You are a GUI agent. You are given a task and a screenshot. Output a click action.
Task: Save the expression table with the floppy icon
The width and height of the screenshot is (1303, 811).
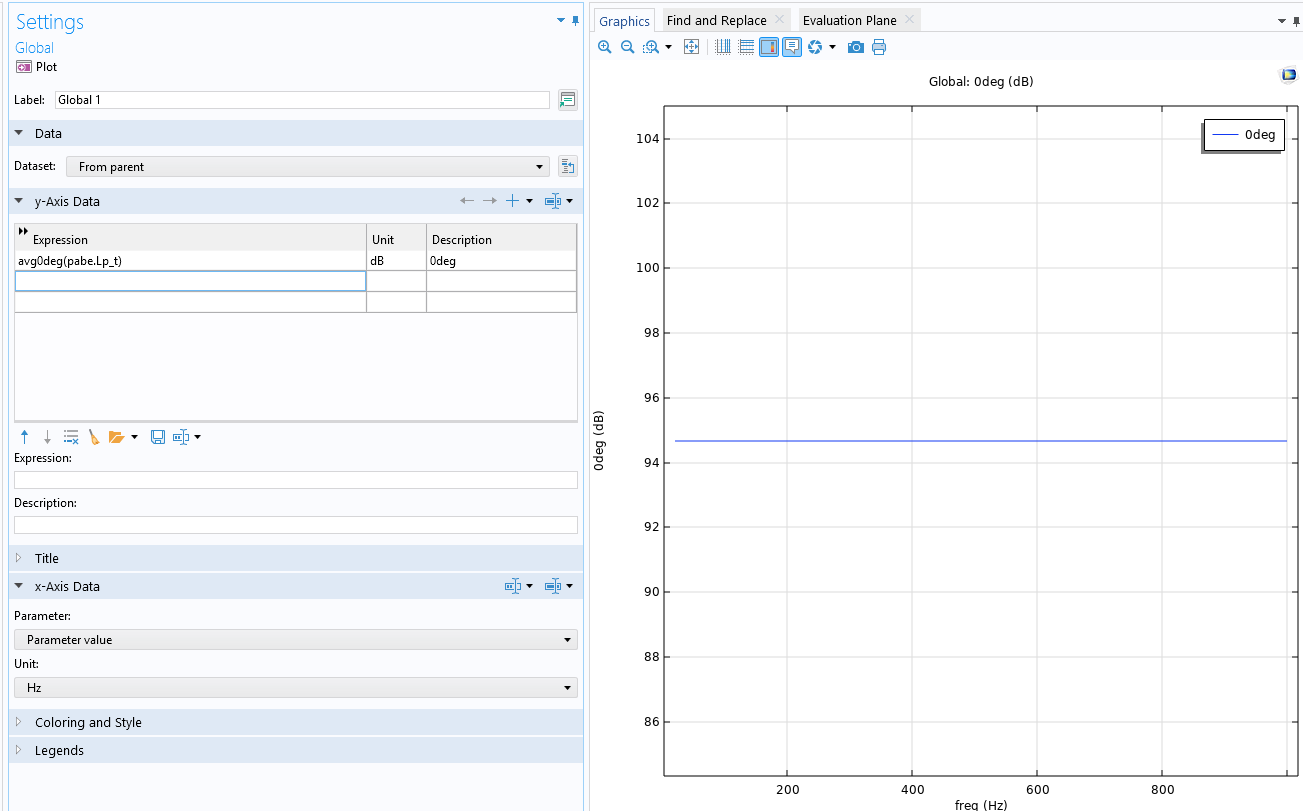click(x=158, y=437)
